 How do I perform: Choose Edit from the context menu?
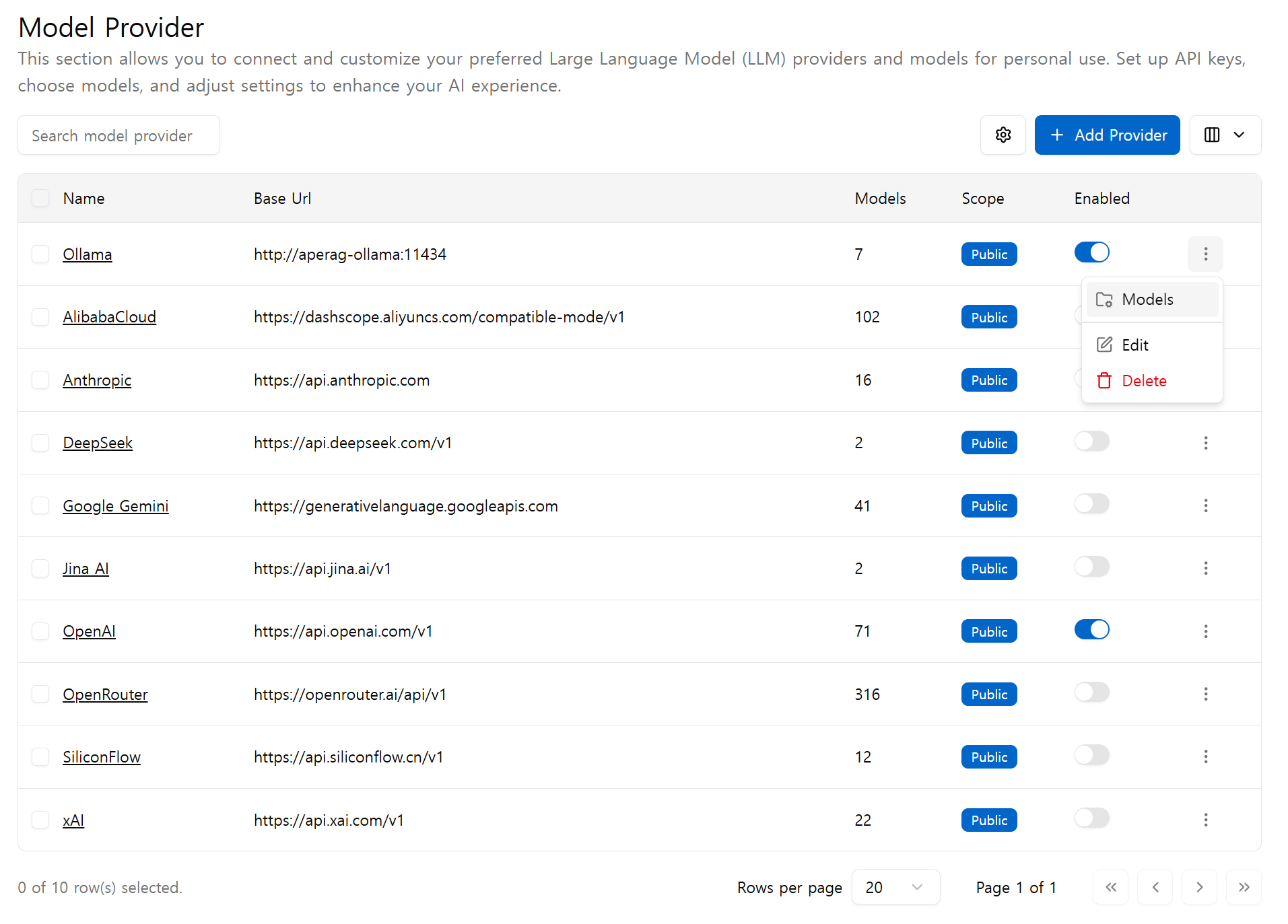[1151, 345]
